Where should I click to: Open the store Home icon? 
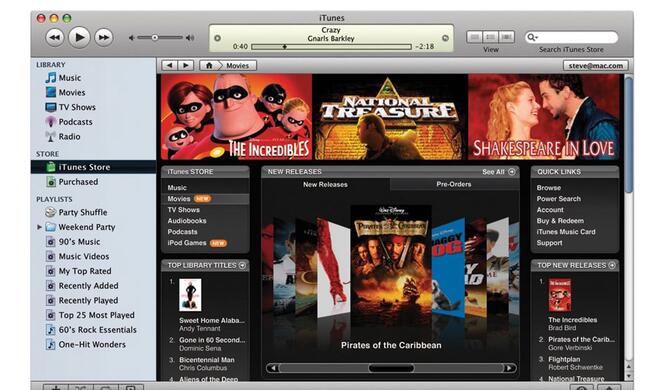[x=209, y=65]
